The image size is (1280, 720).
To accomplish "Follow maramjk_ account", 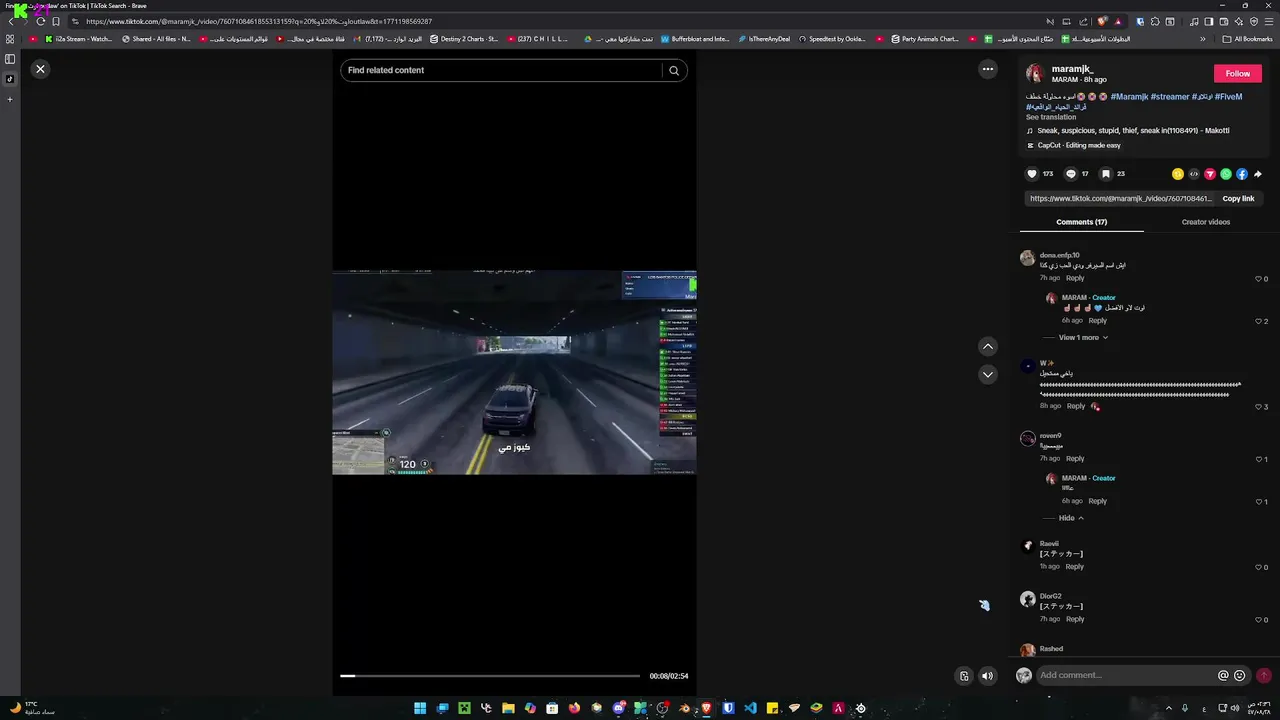I will tap(1238, 73).
